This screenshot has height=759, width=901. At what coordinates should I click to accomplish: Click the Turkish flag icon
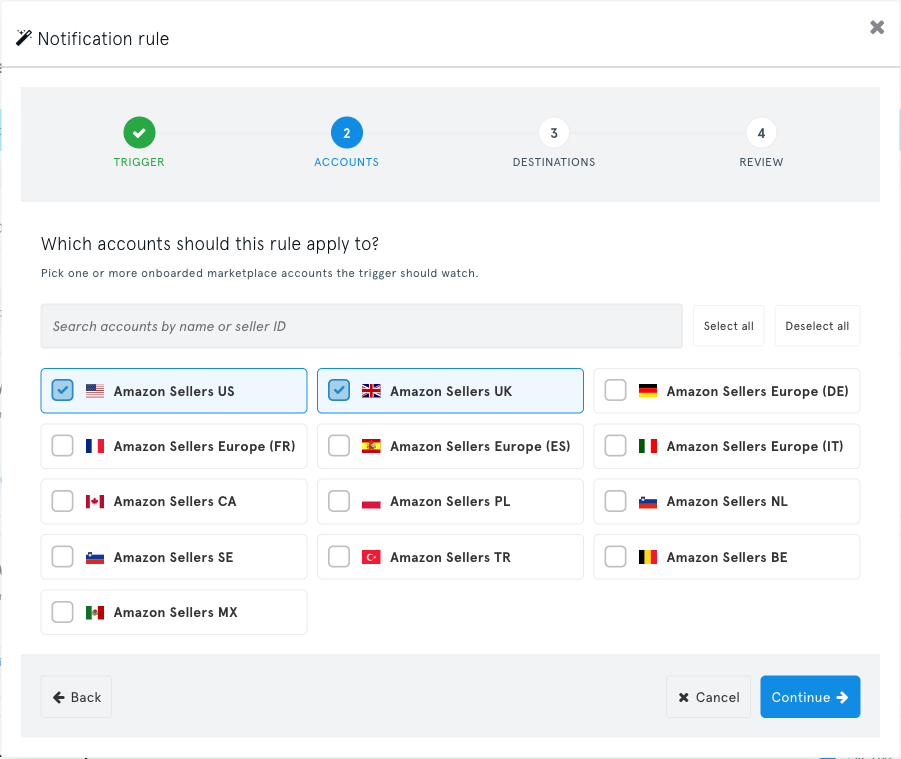[x=371, y=557]
